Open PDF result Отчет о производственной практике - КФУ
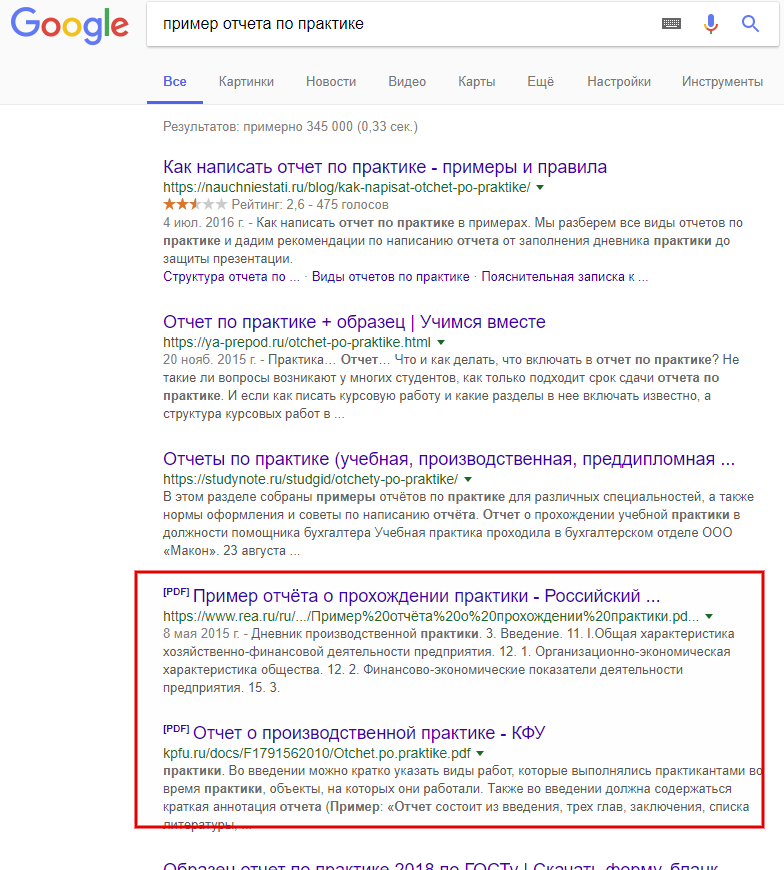Image resolution: width=784 pixels, height=870 pixels. coord(369,733)
